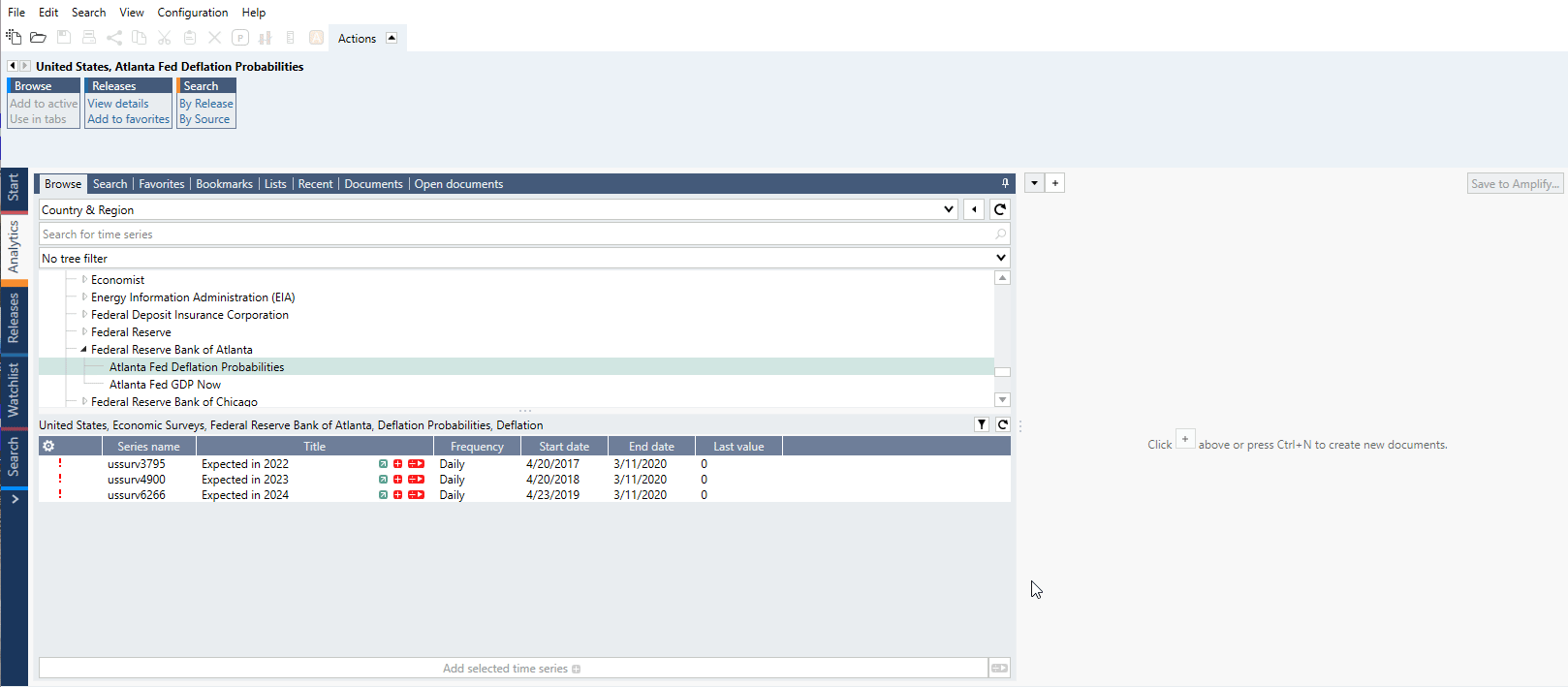The width and height of the screenshot is (1568, 687).
Task: Collapse the Actions panel toggle arrow
Action: coord(392,38)
